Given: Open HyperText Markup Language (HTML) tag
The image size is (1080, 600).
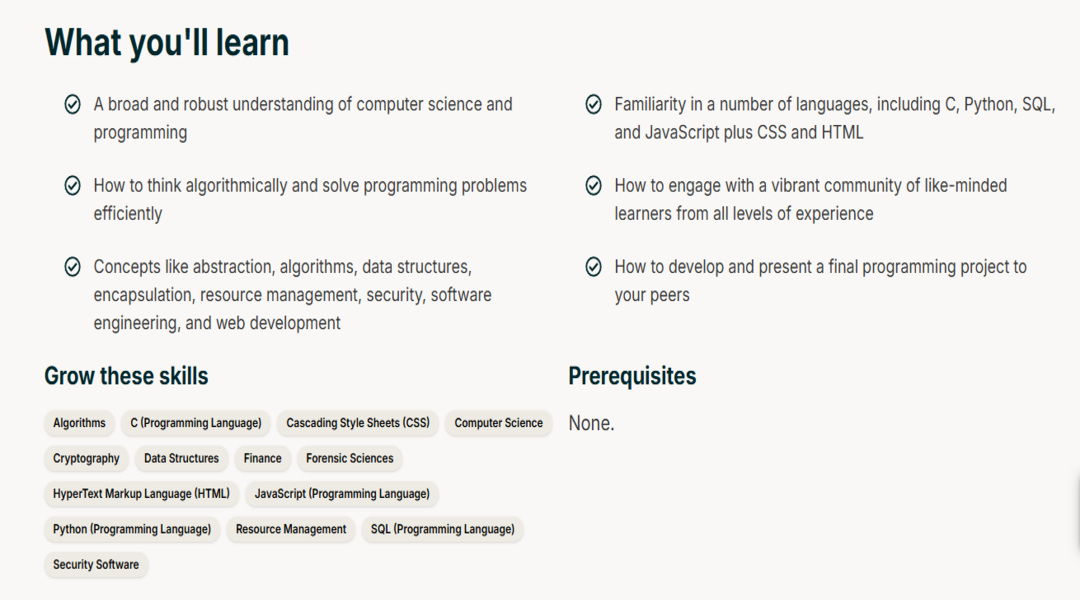Looking at the screenshot, I should pos(141,494).
